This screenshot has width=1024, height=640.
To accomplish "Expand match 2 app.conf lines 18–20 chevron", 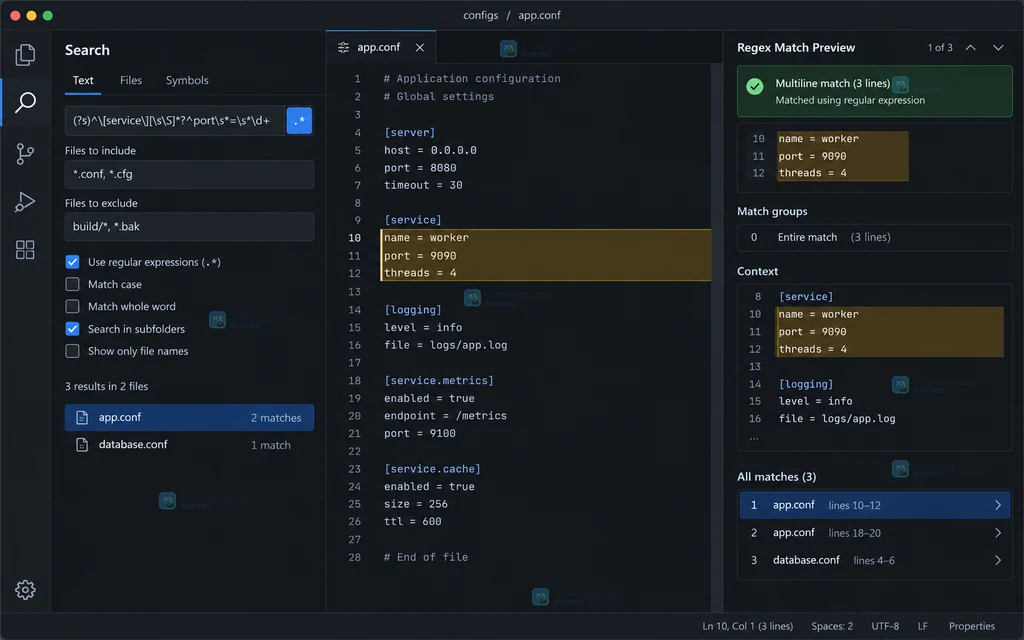I will point(997,533).
